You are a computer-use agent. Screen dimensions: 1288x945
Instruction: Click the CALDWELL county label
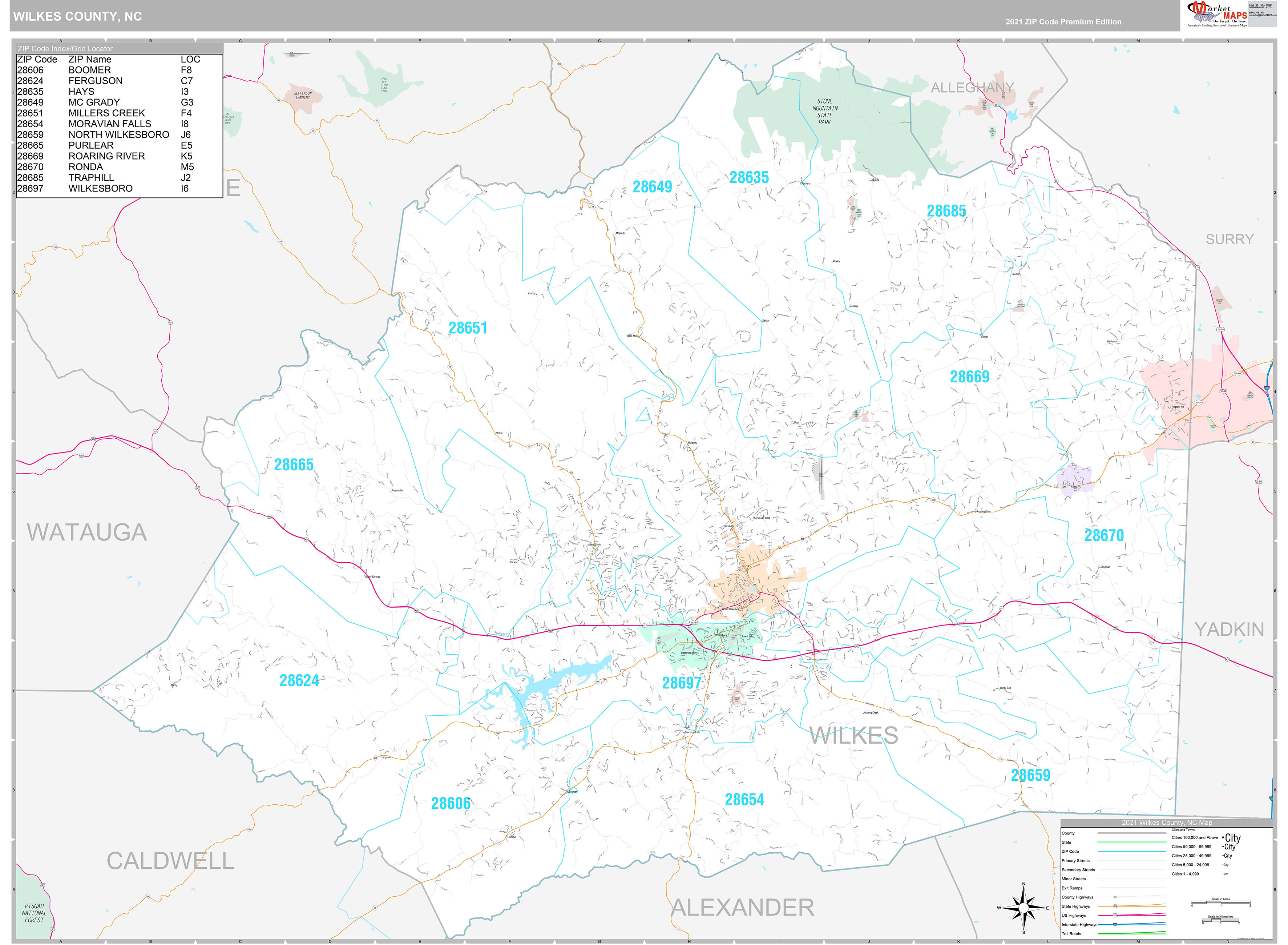170,861
